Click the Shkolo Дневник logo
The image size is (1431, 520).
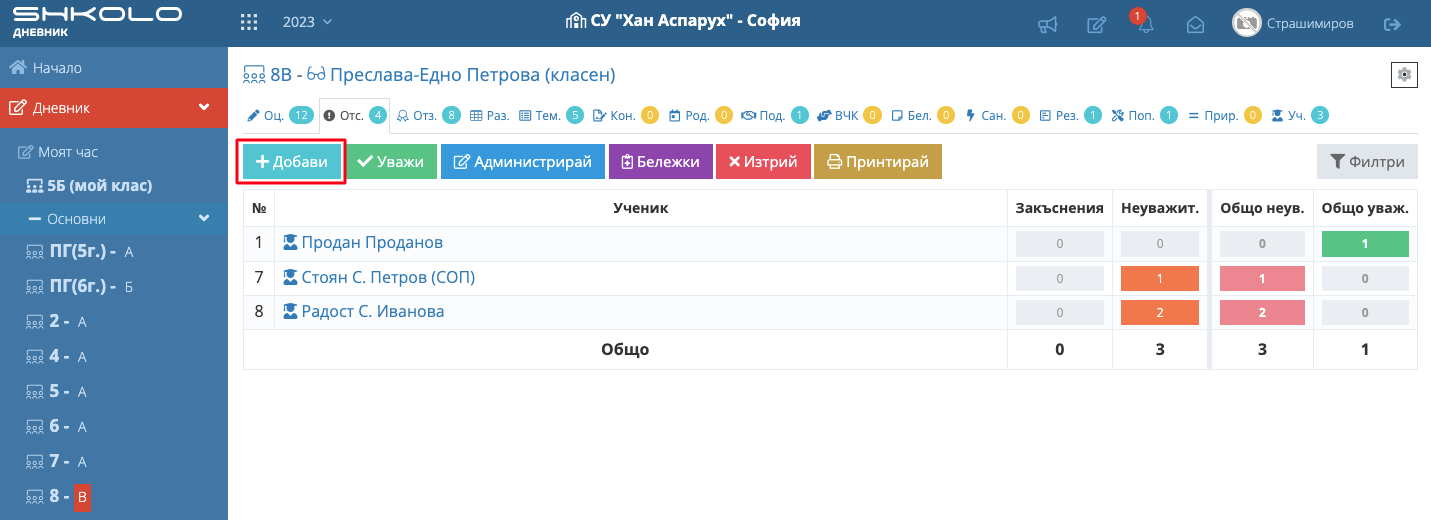(x=97, y=21)
